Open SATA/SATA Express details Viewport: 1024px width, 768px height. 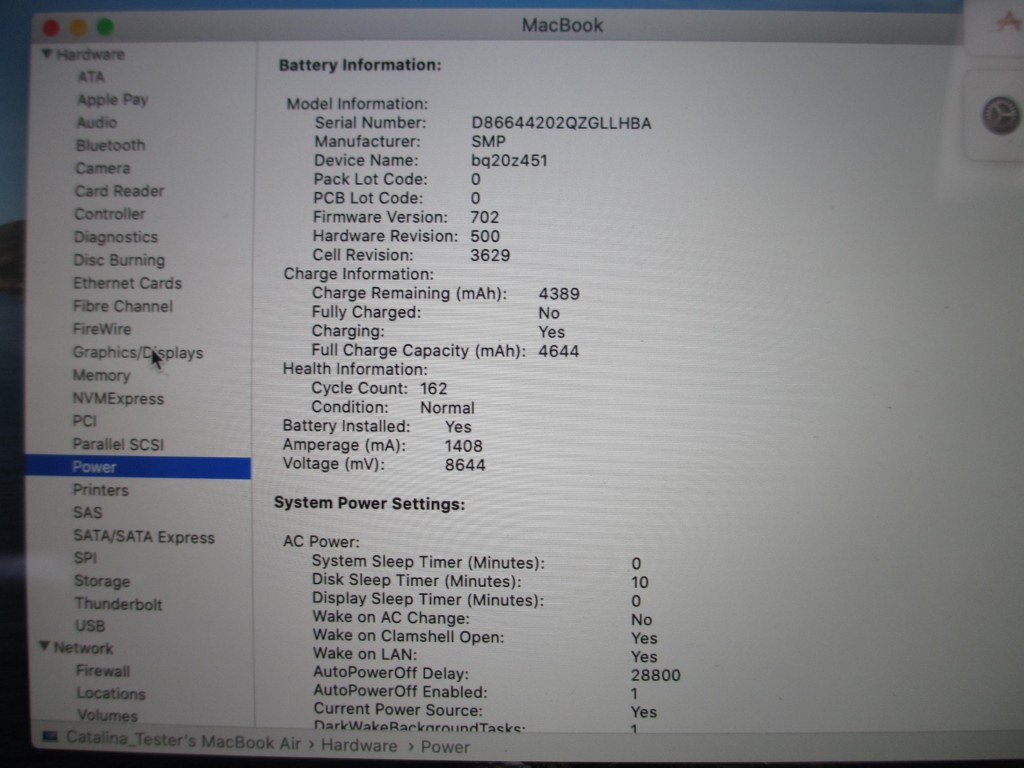pos(144,537)
